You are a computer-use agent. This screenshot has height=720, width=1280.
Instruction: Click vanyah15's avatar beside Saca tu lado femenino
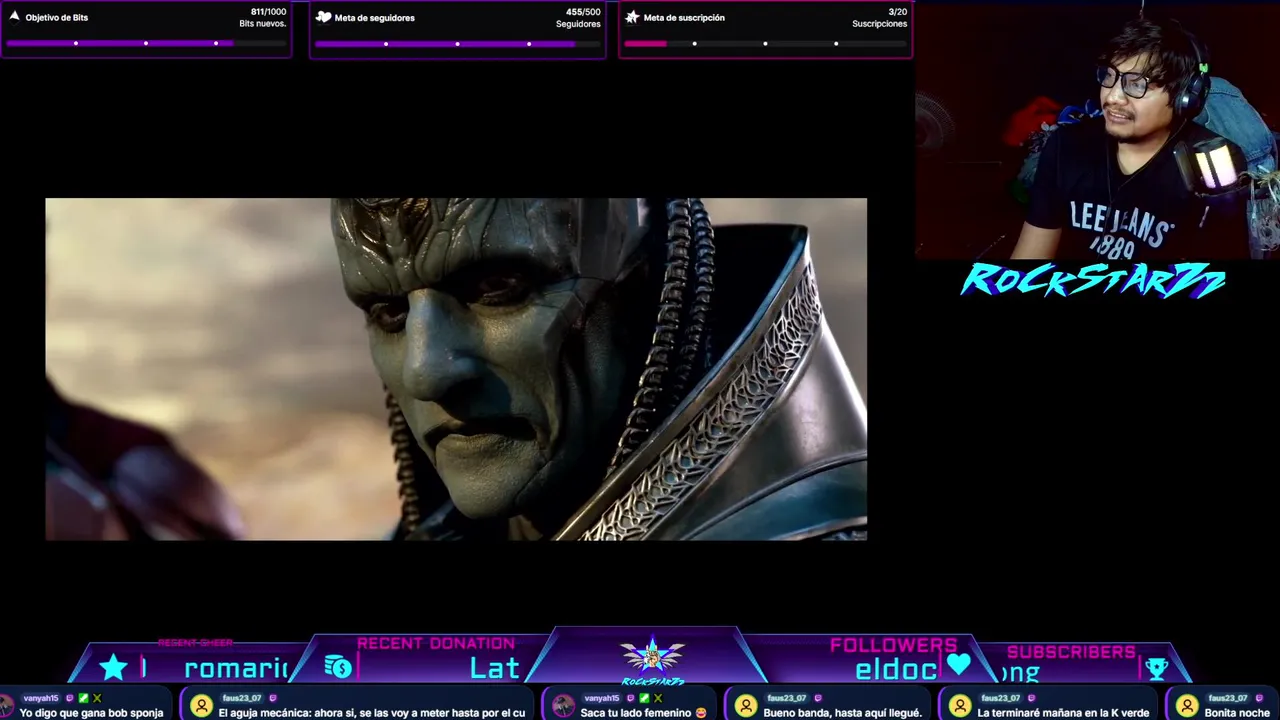click(563, 706)
